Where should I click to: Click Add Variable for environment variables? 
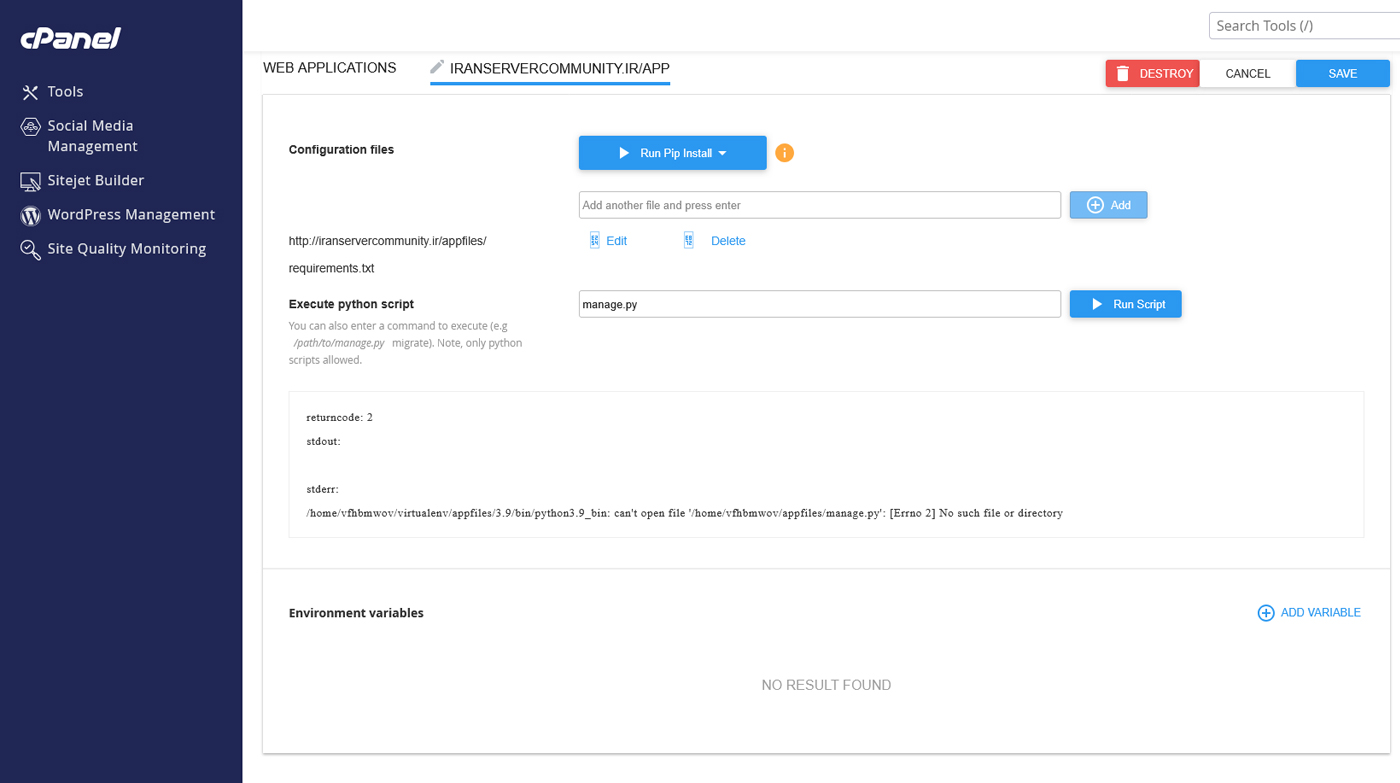click(1309, 613)
